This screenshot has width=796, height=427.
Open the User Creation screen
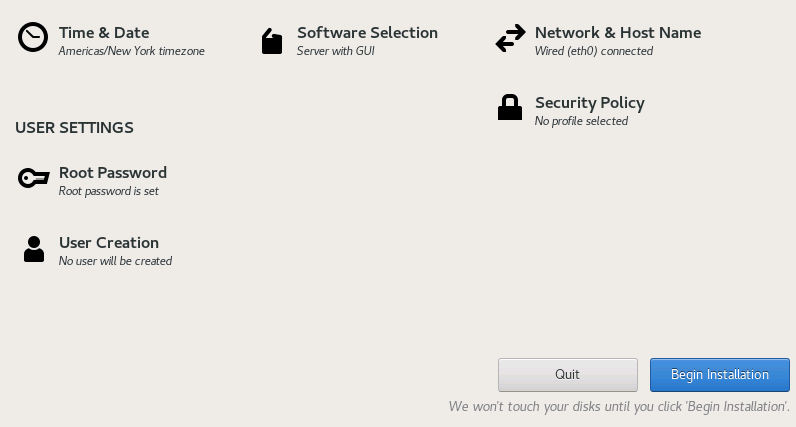coord(109,243)
